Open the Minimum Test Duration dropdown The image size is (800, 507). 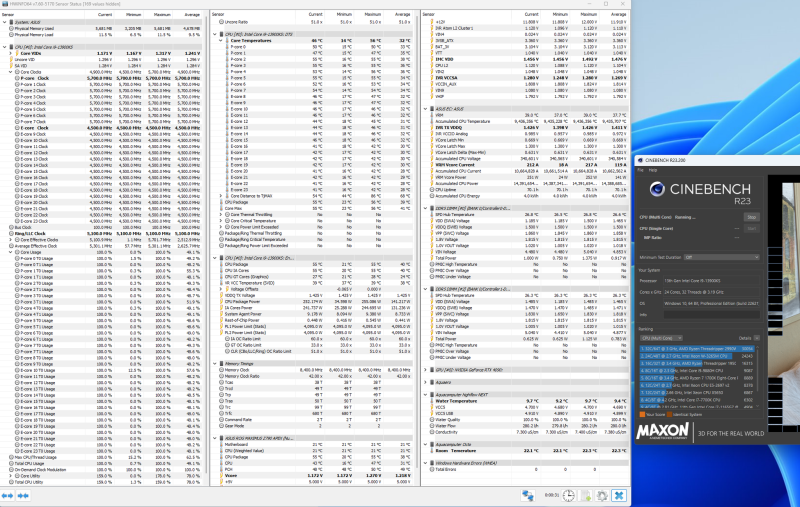coord(721,258)
